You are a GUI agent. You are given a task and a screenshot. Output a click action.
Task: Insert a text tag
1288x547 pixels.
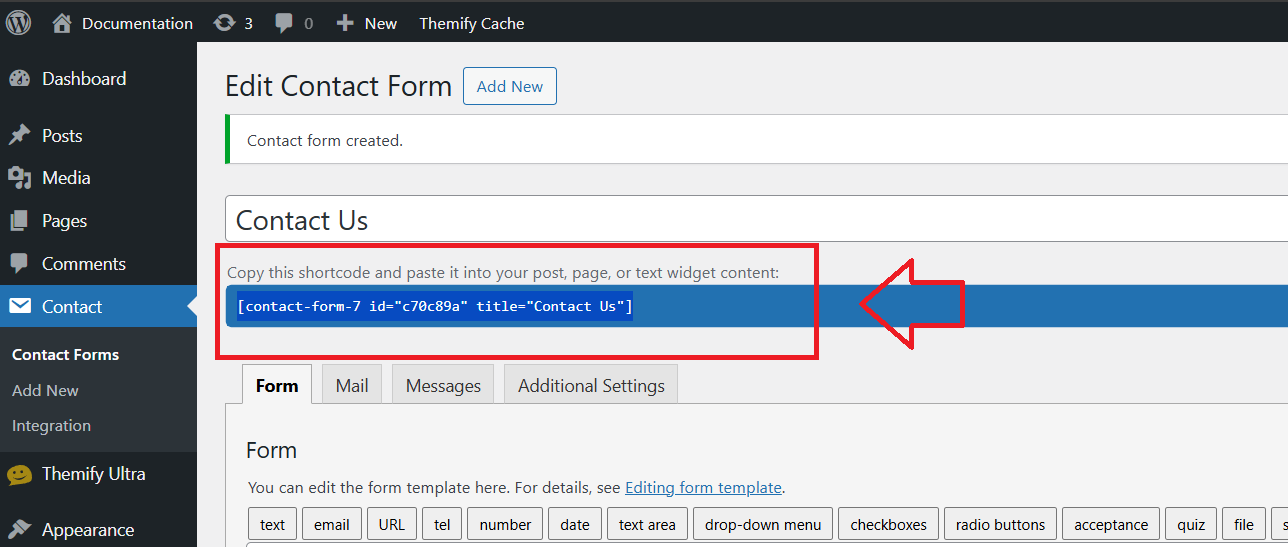(x=272, y=524)
